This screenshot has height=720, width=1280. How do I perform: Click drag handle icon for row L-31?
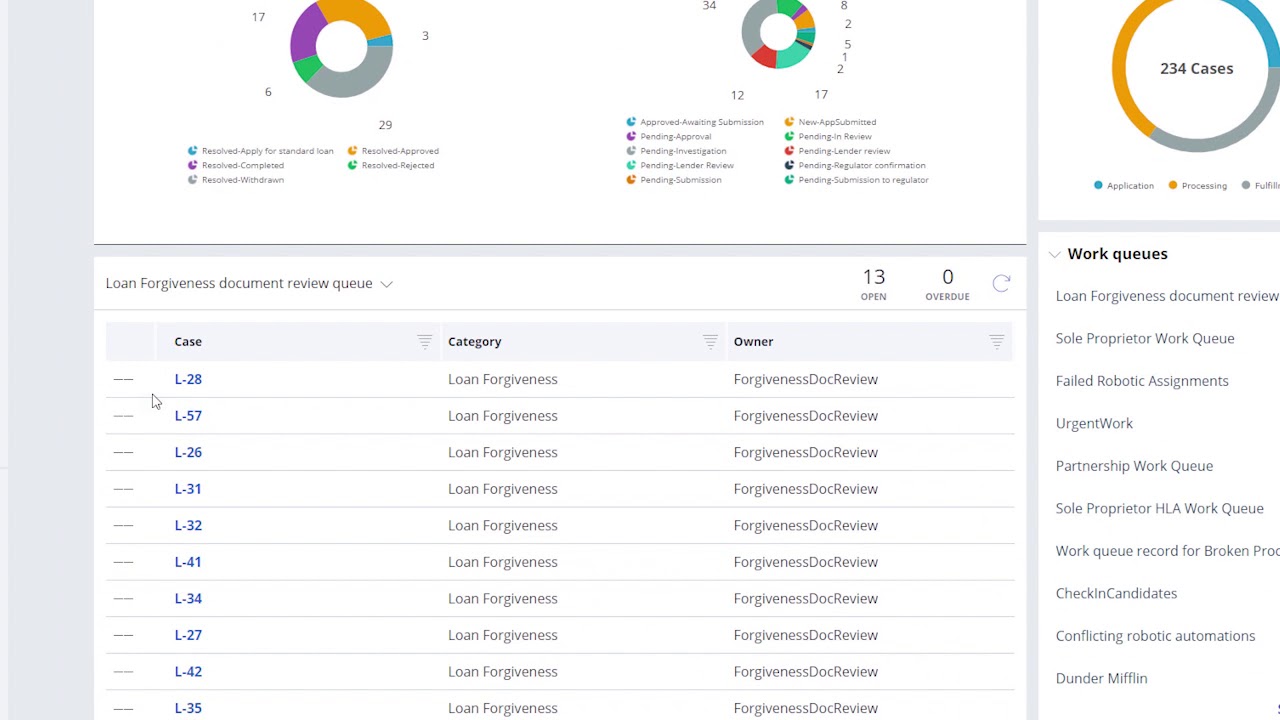123,489
